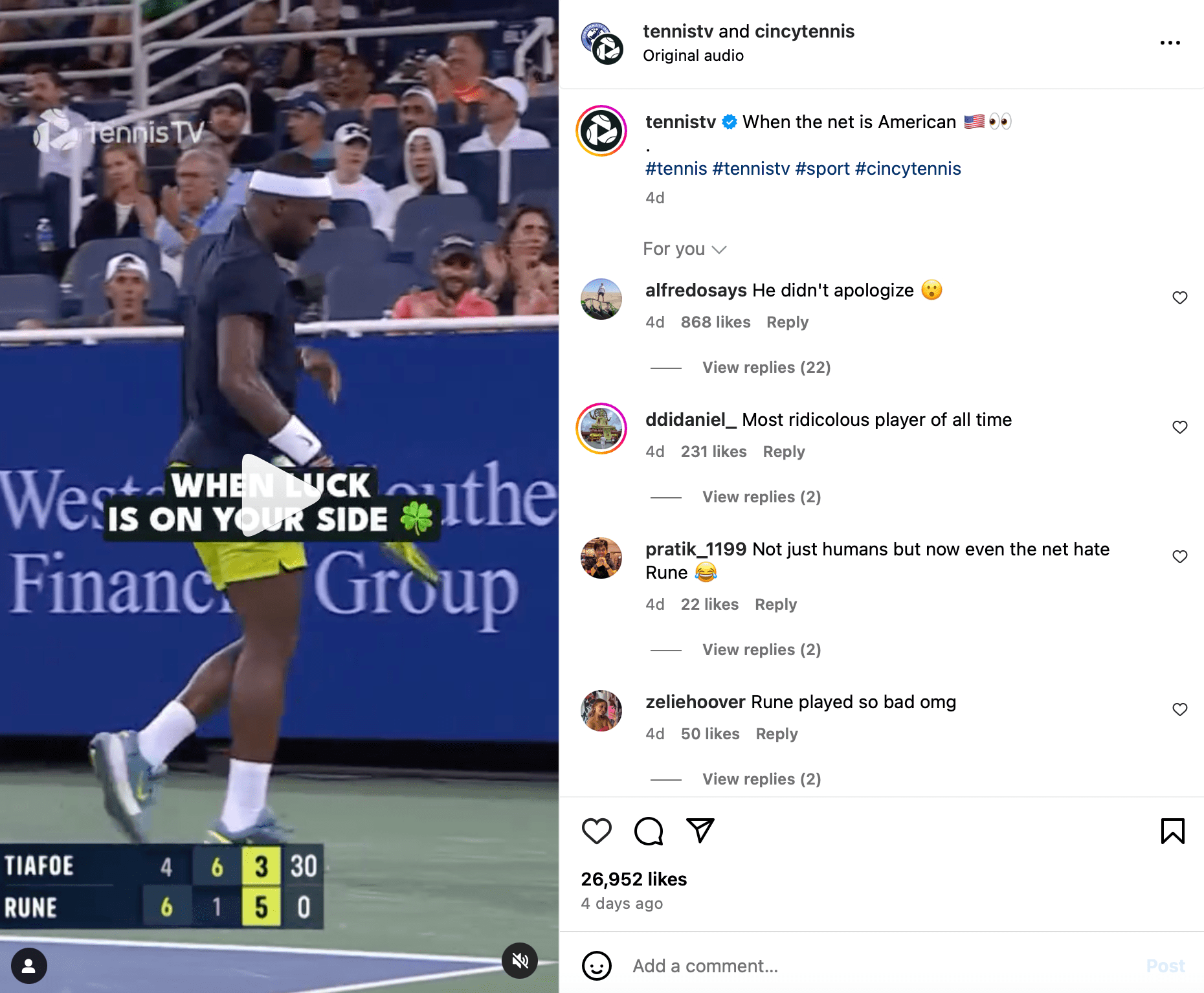The height and width of the screenshot is (993, 1204).
Task: Show tagged people icon on video
Action: 28,966
